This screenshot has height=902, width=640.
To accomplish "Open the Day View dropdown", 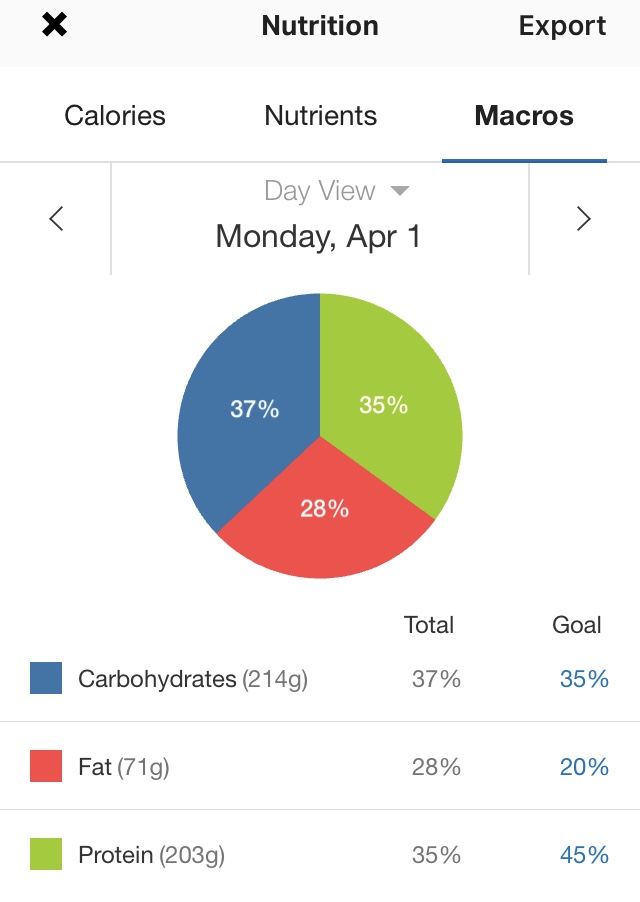I will click(x=336, y=191).
